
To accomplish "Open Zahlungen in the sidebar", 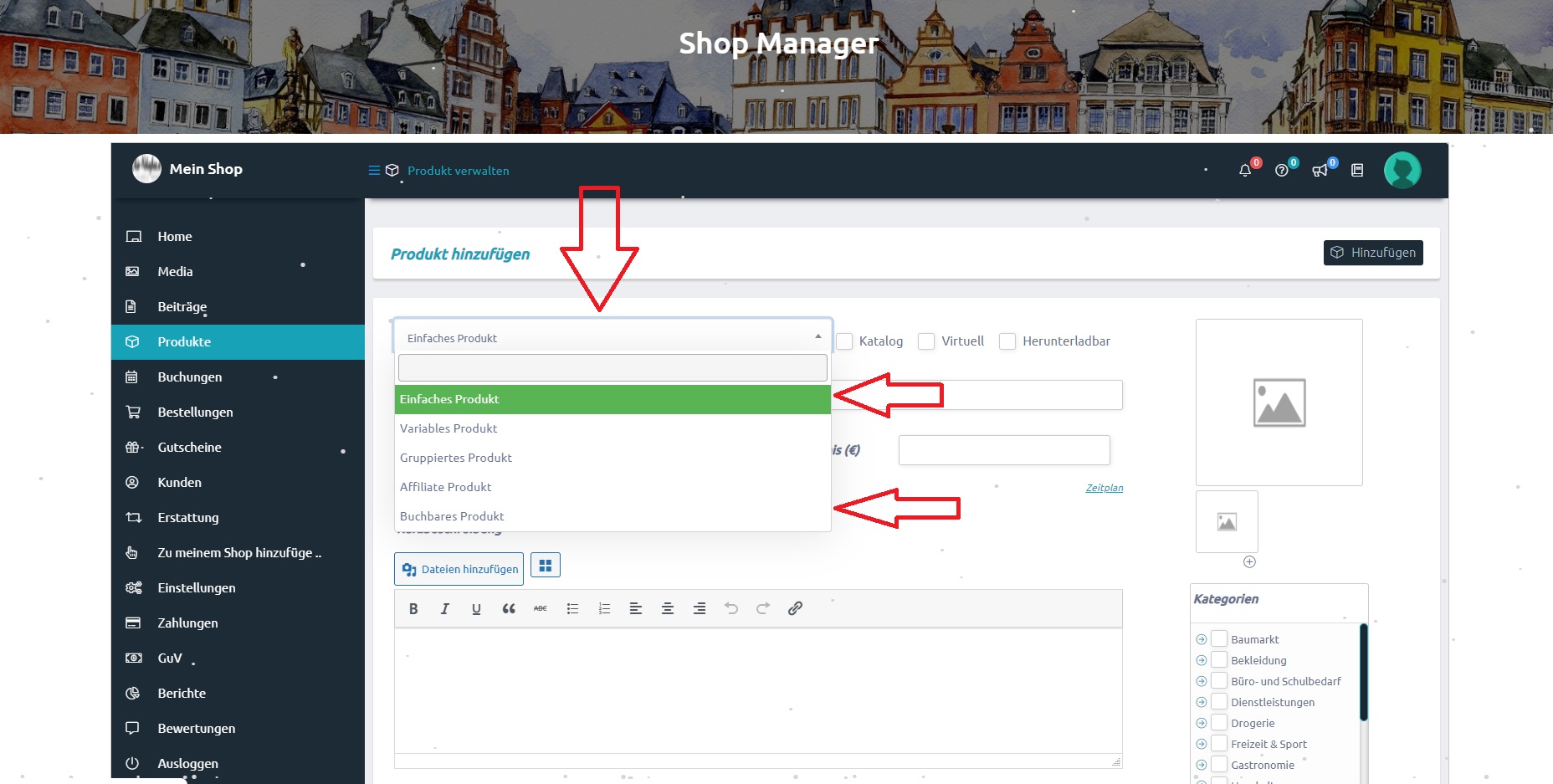I will [238, 623].
